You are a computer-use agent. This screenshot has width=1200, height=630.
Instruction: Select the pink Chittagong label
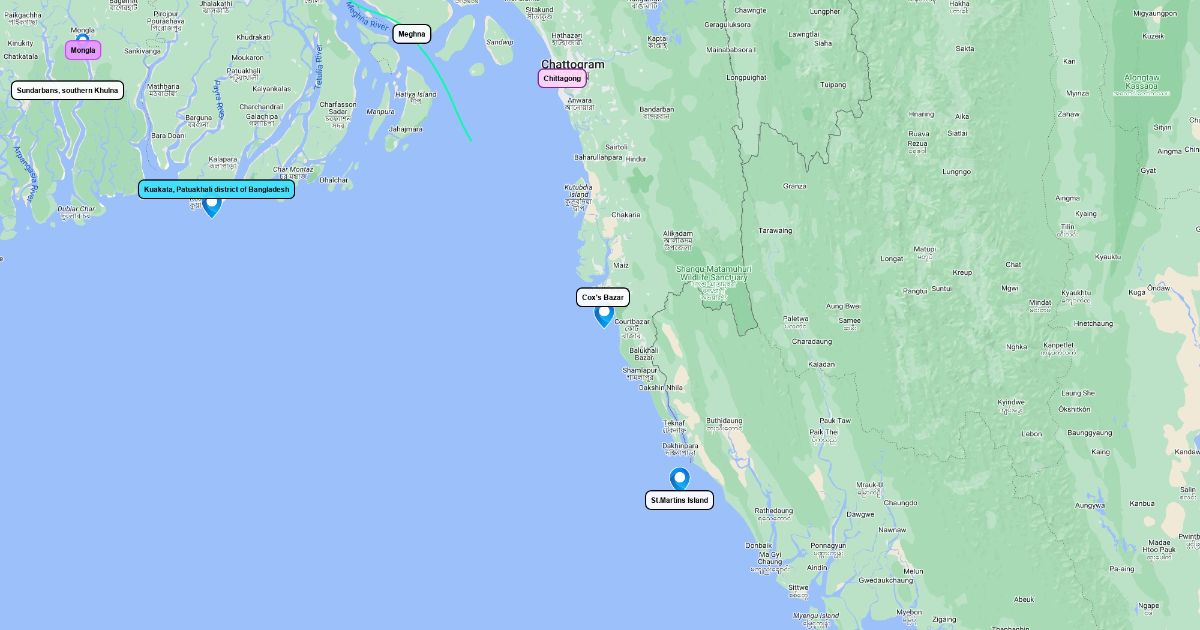[x=562, y=78]
